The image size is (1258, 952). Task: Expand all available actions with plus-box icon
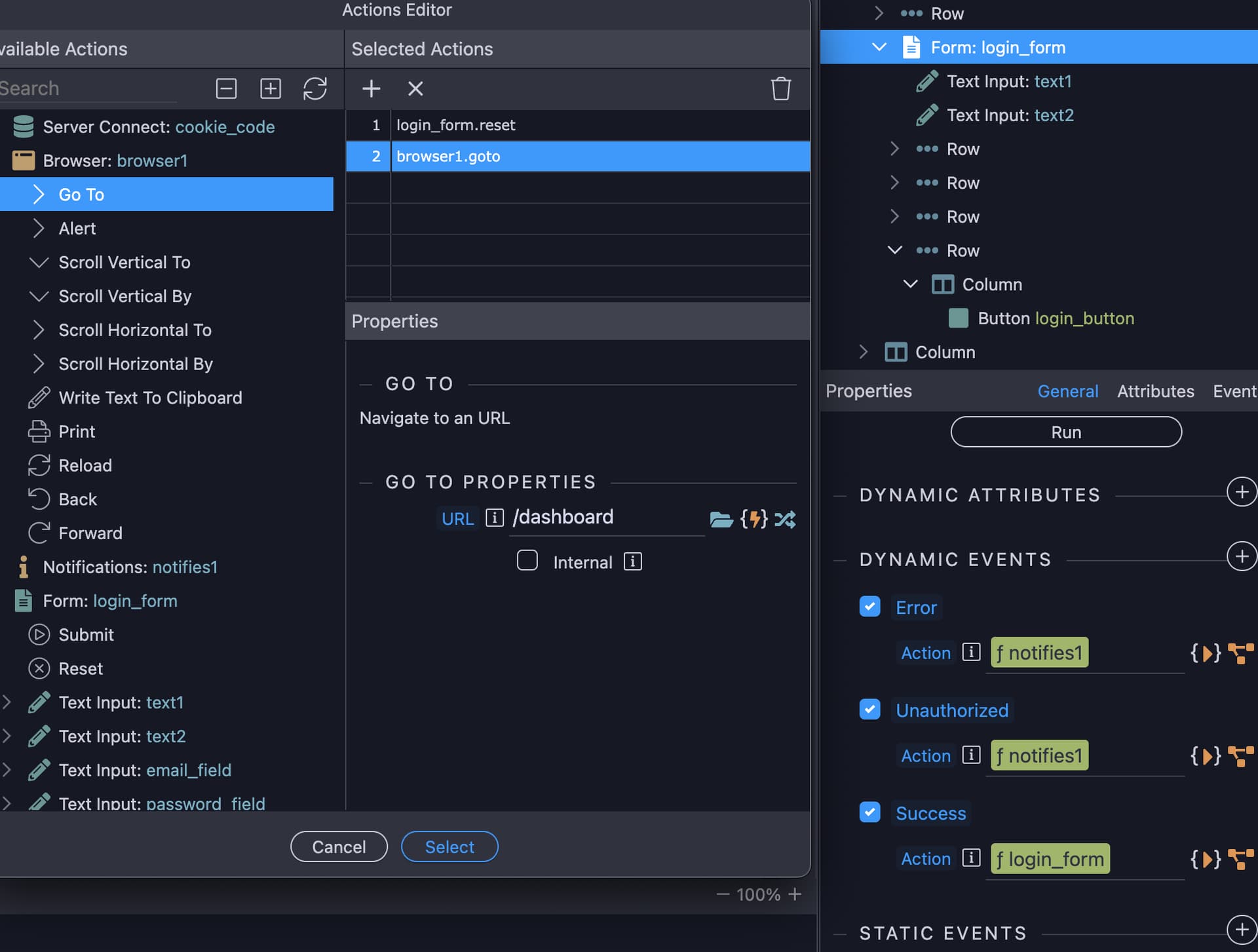point(270,88)
